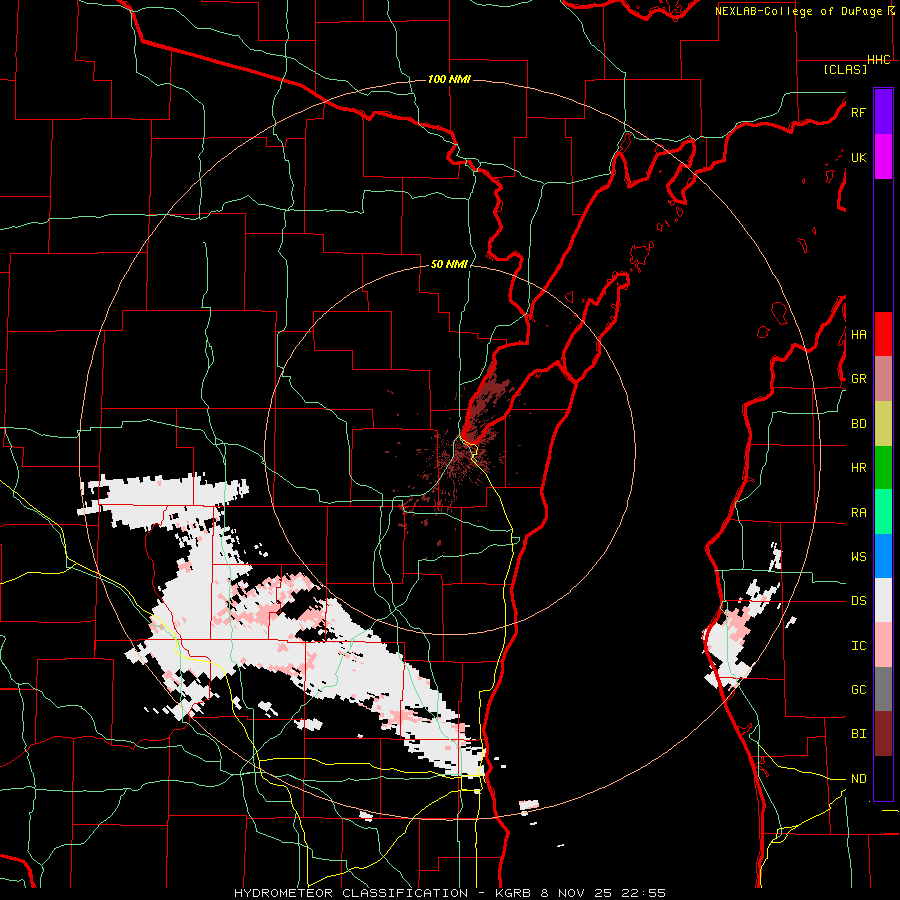900x900 pixels.
Task: Click the GC gray legend swatch
Action: (883, 689)
